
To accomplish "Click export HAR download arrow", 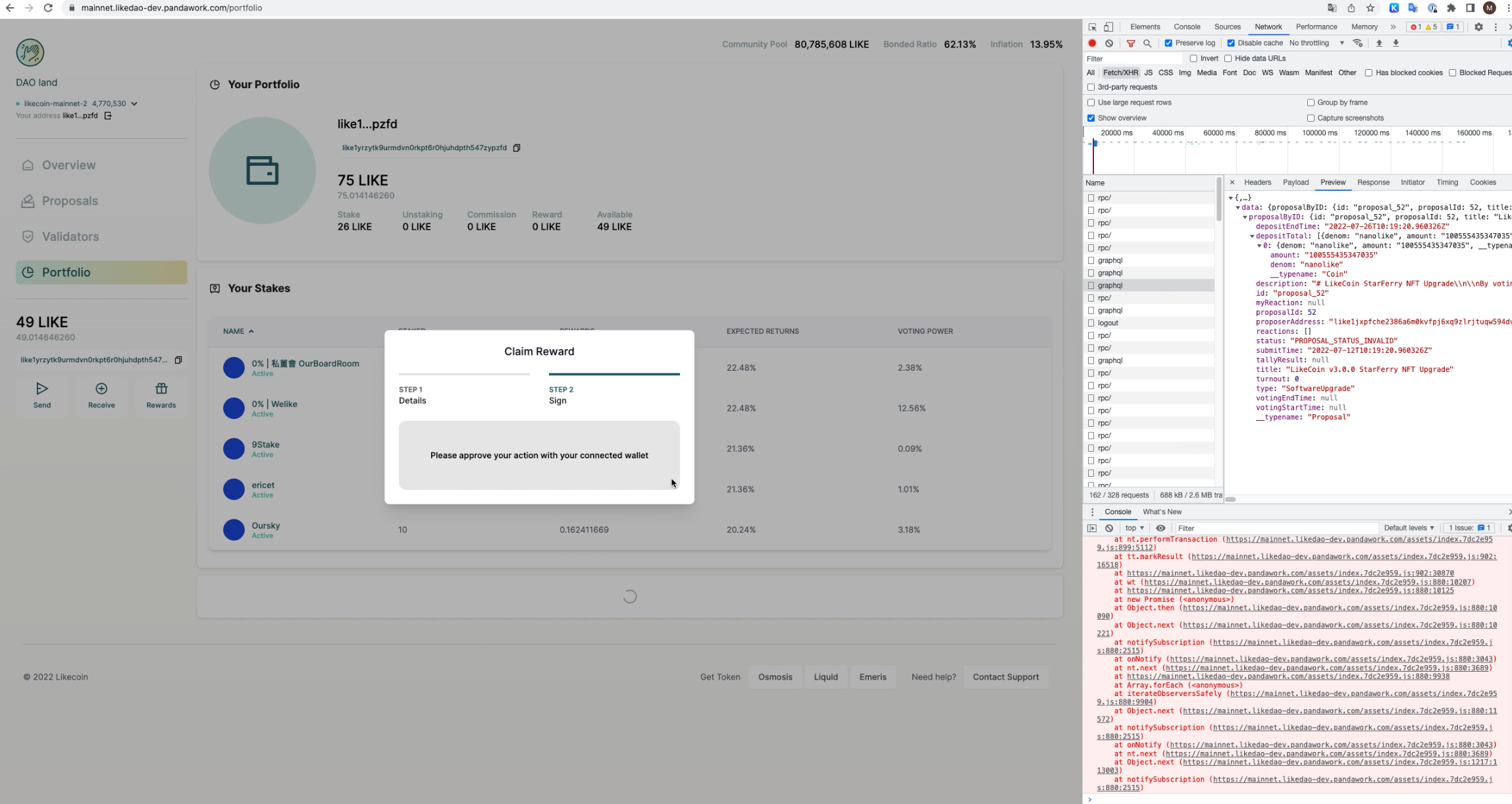I will click(1395, 43).
